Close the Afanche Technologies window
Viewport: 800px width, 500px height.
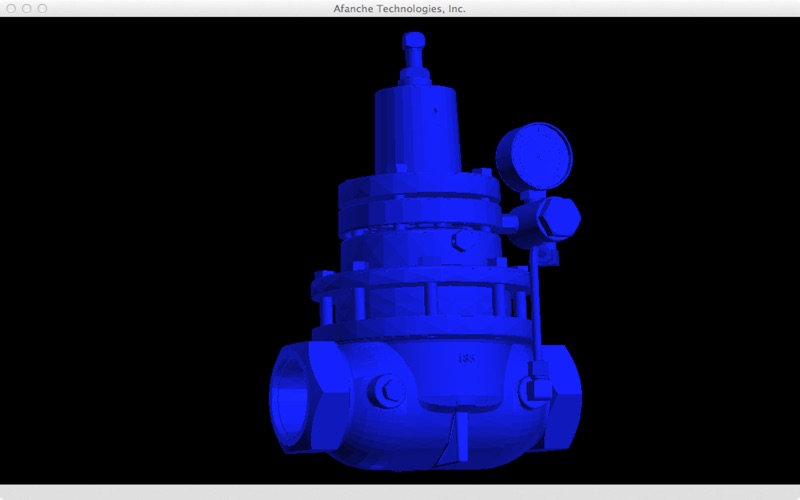(x=11, y=8)
